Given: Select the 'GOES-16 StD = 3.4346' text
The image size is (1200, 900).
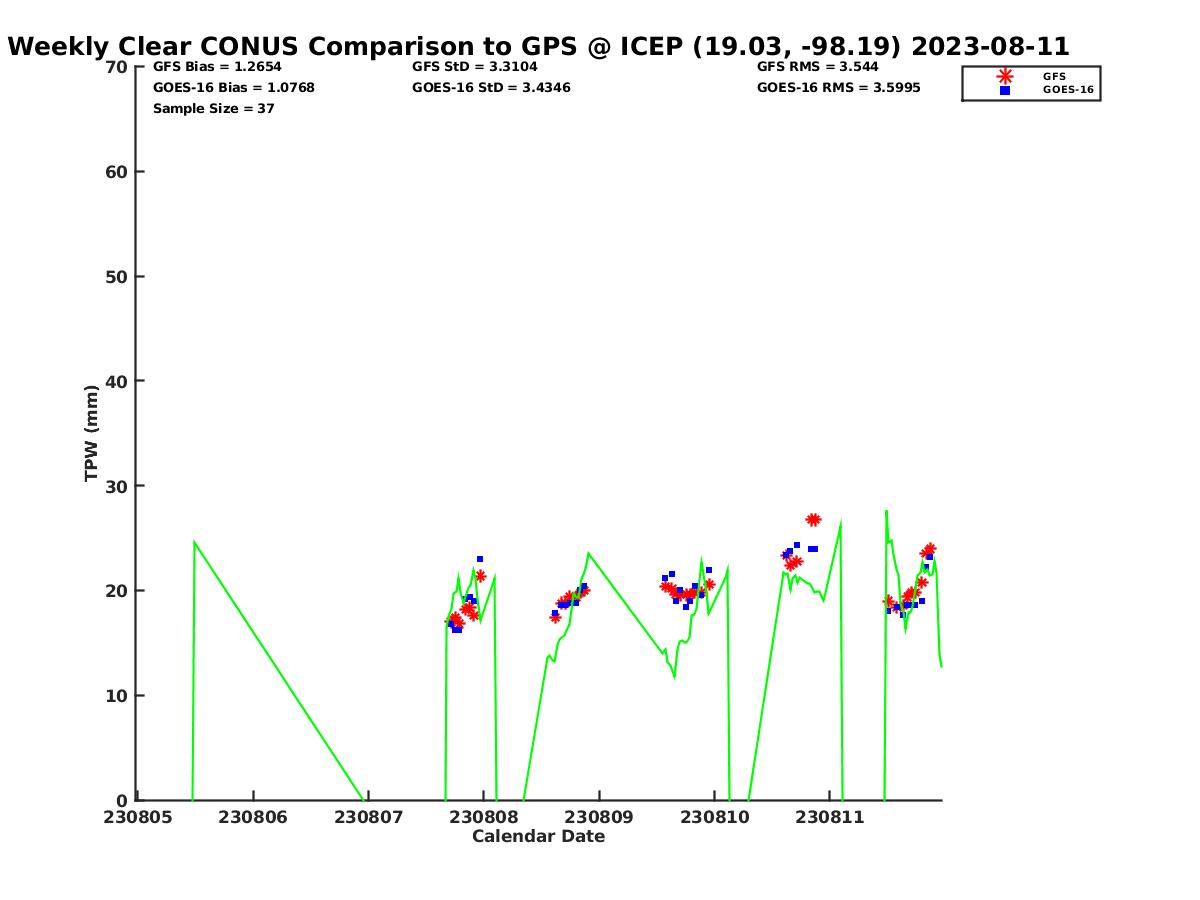Looking at the screenshot, I should pos(491,88).
